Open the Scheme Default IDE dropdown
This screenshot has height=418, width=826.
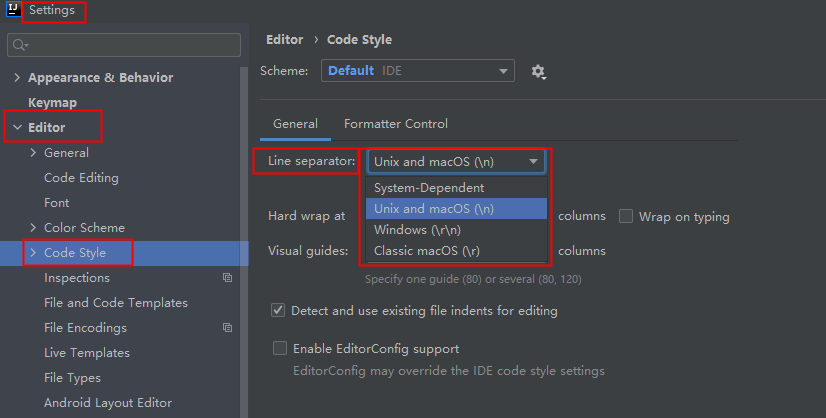click(418, 71)
